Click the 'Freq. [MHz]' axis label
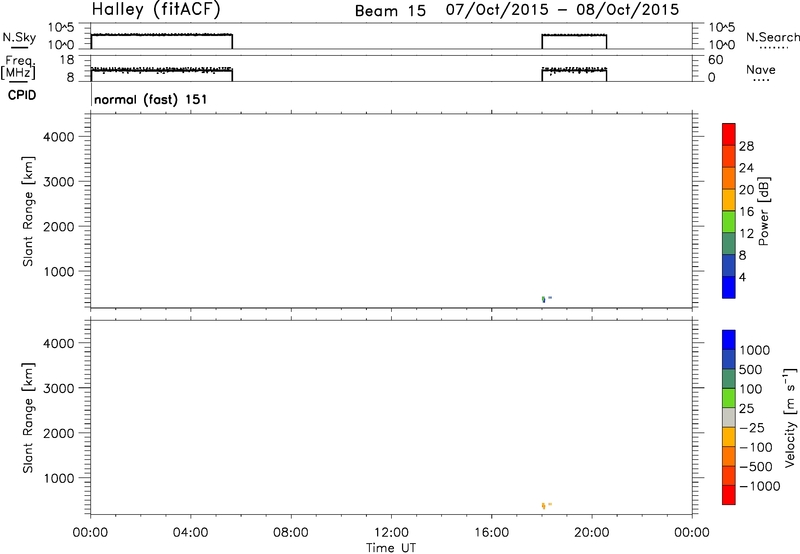 click(18, 67)
